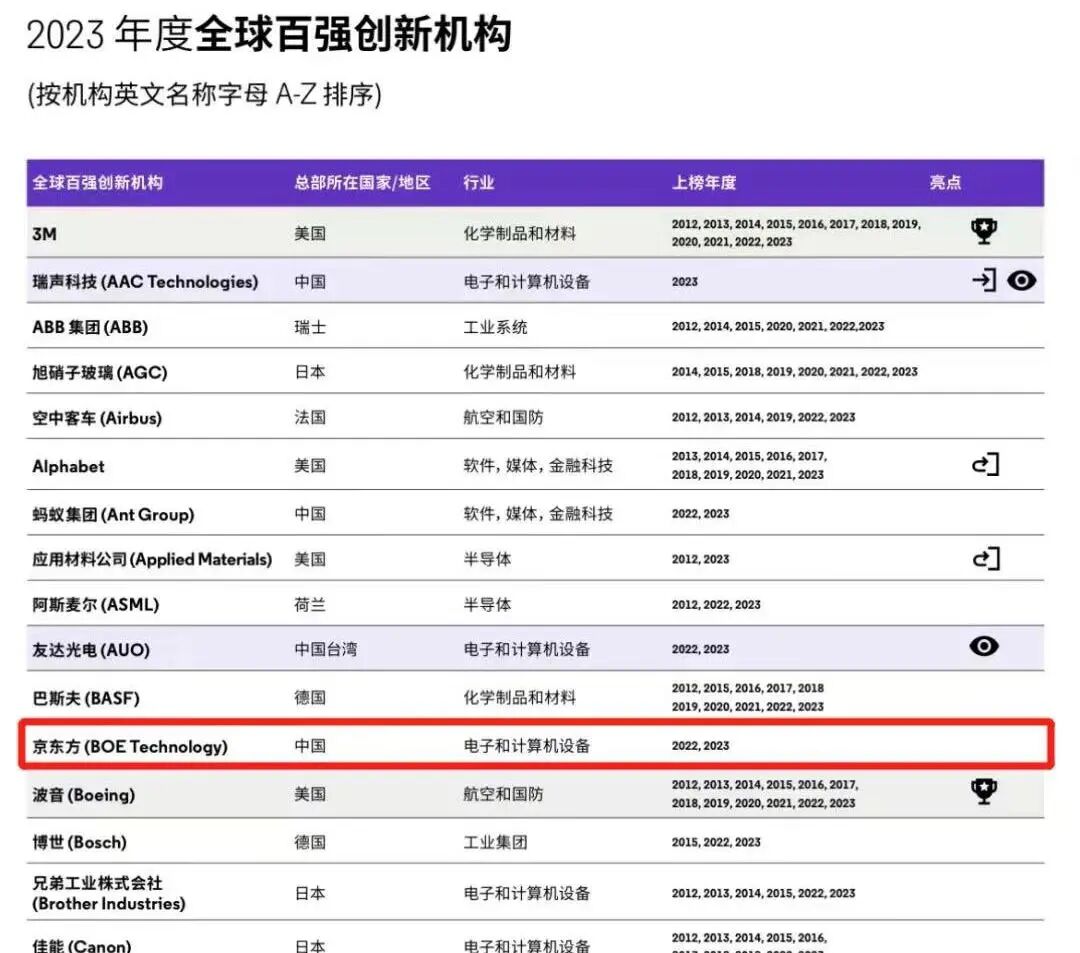The image size is (1080, 953).
Task: Click the arrow-entry icon in the AAC Technologies row
Action: [984, 280]
